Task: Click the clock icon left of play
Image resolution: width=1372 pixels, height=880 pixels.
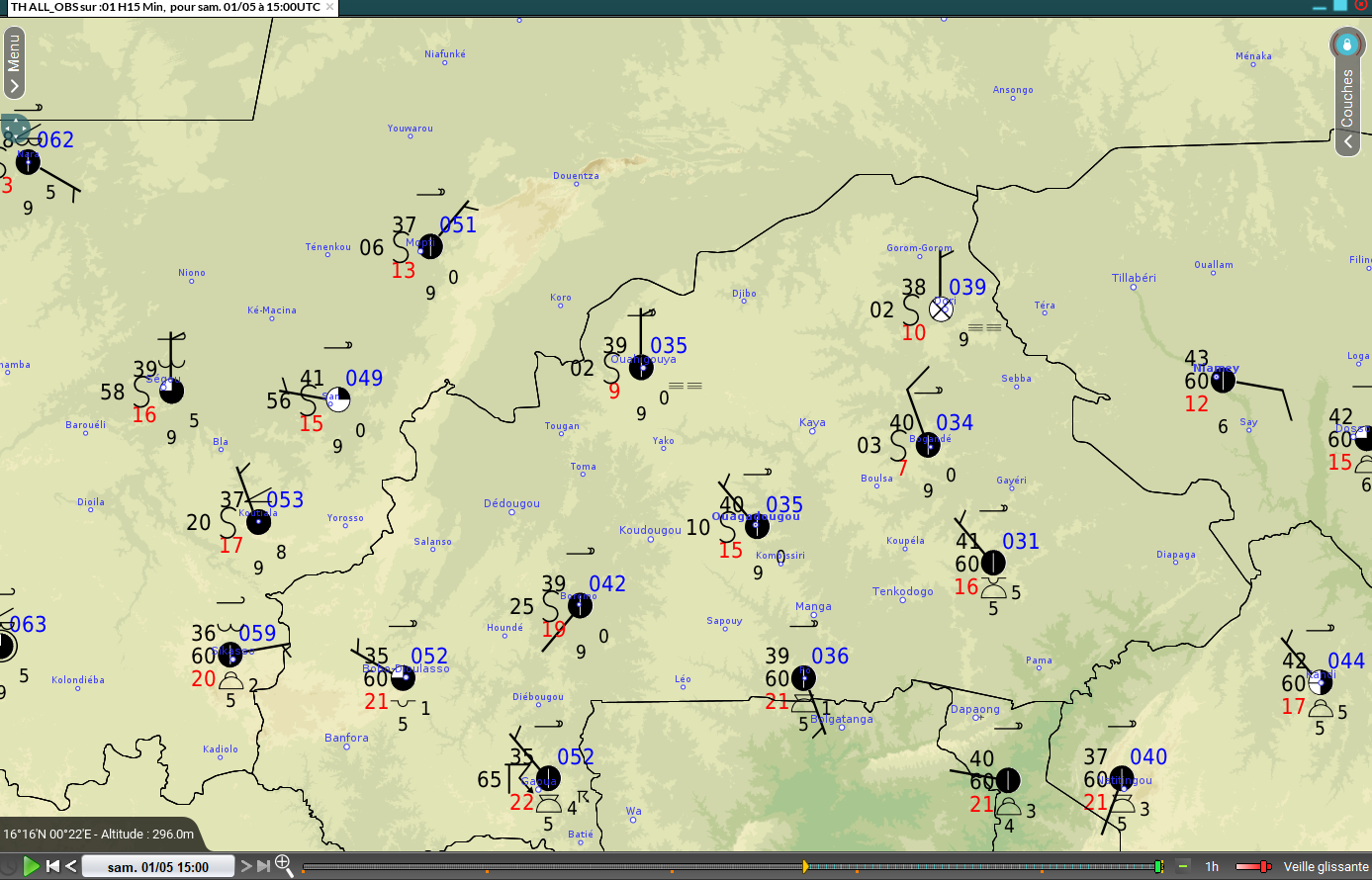Action: pos(9,866)
